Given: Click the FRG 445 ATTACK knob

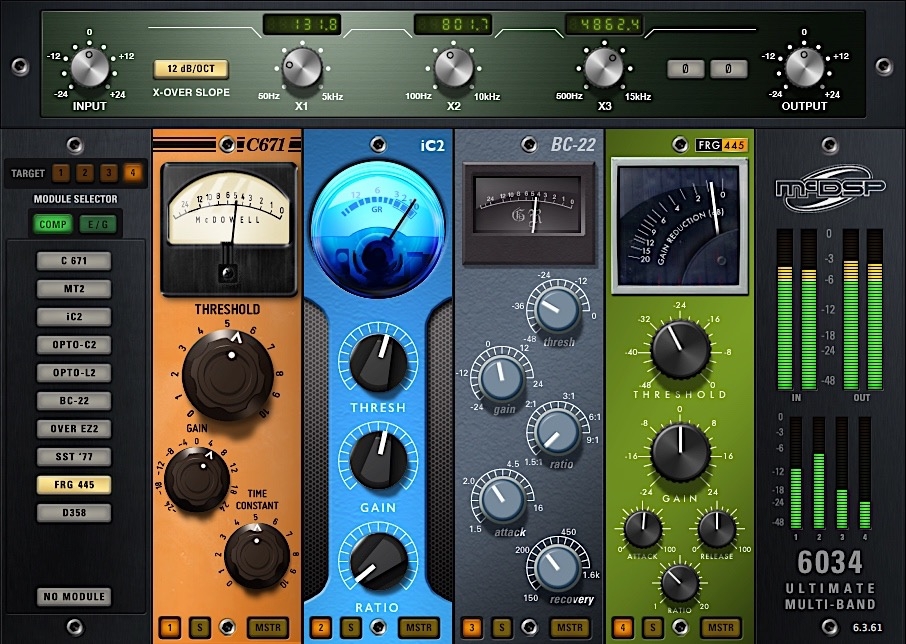Looking at the screenshot, I should click(x=643, y=529).
